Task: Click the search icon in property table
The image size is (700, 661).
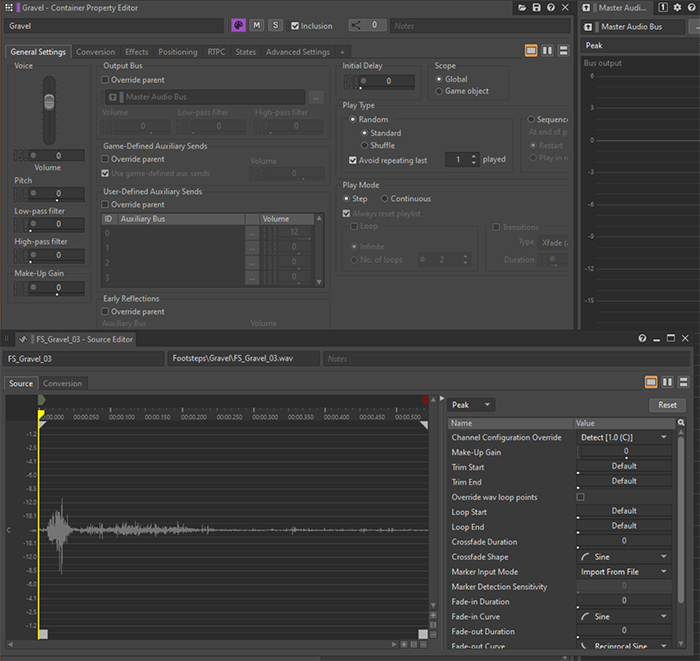Action: [x=681, y=423]
